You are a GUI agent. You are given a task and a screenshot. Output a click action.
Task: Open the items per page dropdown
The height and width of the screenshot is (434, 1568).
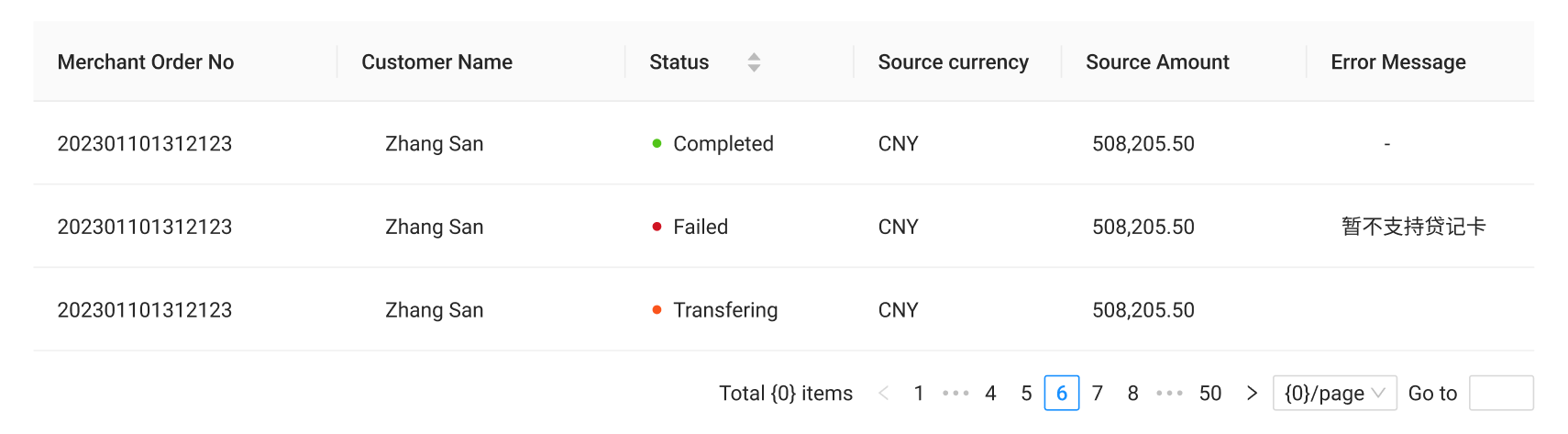tap(1334, 394)
